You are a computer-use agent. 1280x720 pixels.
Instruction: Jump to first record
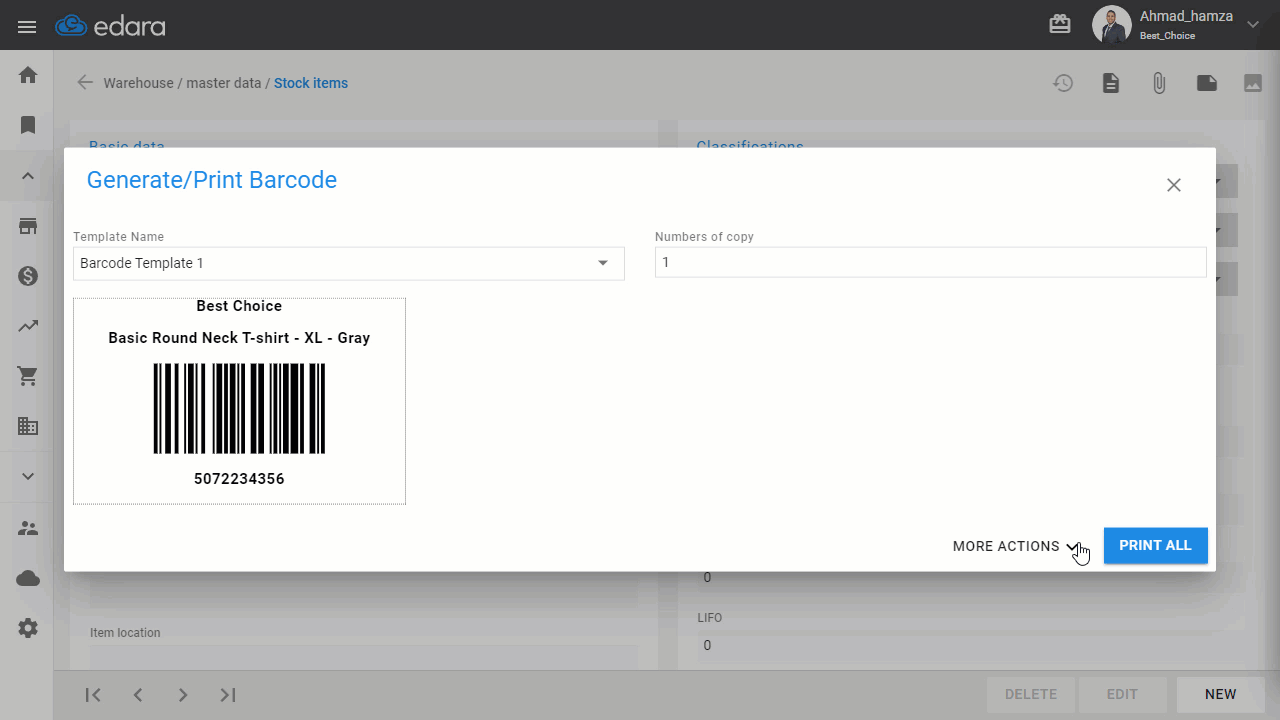click(93, 695)
